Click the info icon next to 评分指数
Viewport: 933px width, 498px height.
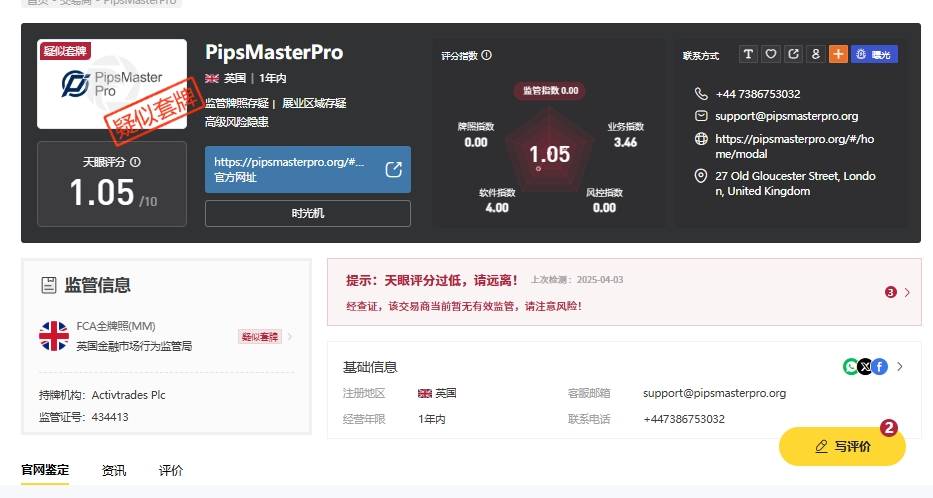pos(486,55)
